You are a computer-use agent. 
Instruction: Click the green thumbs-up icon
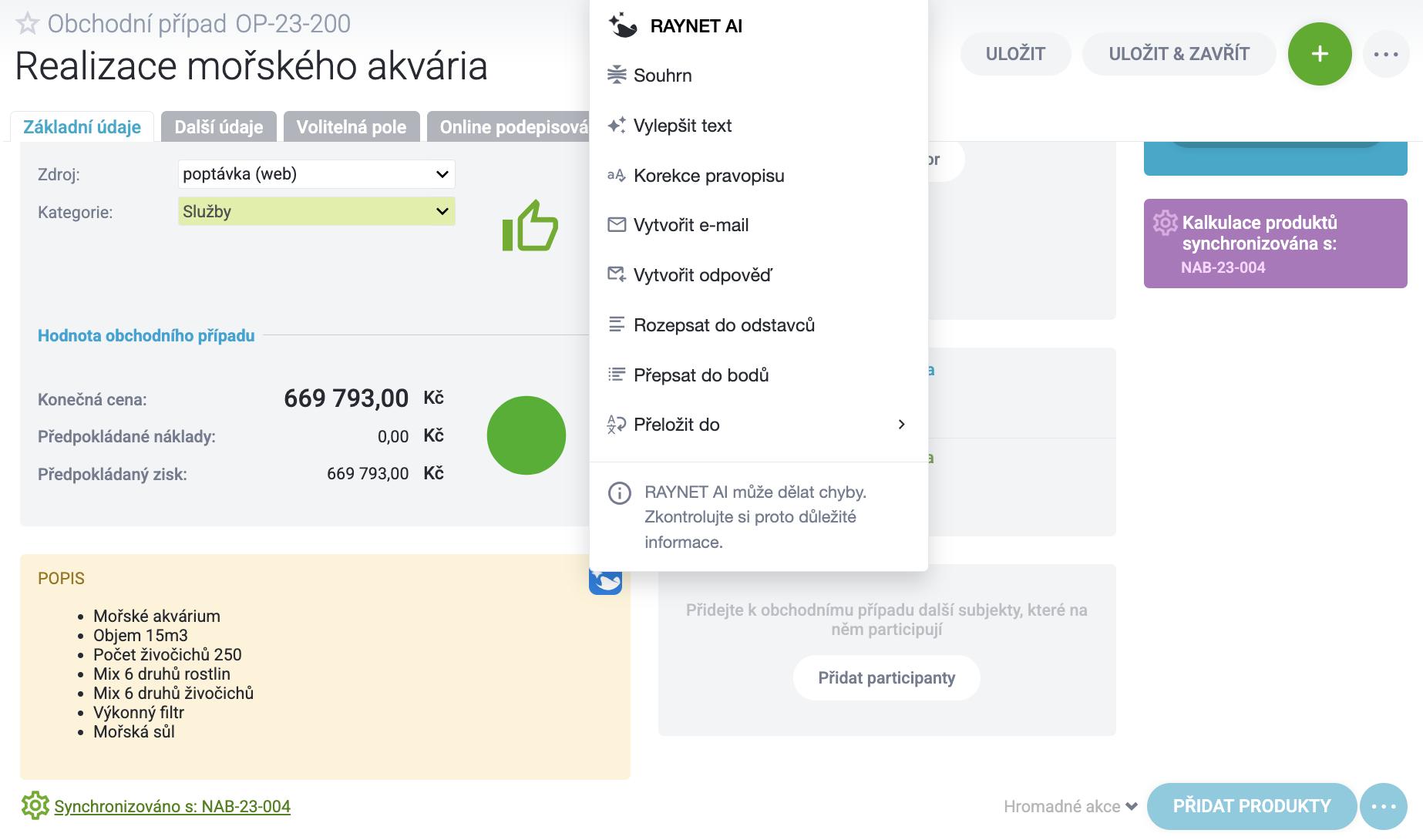tap(530, 227)
